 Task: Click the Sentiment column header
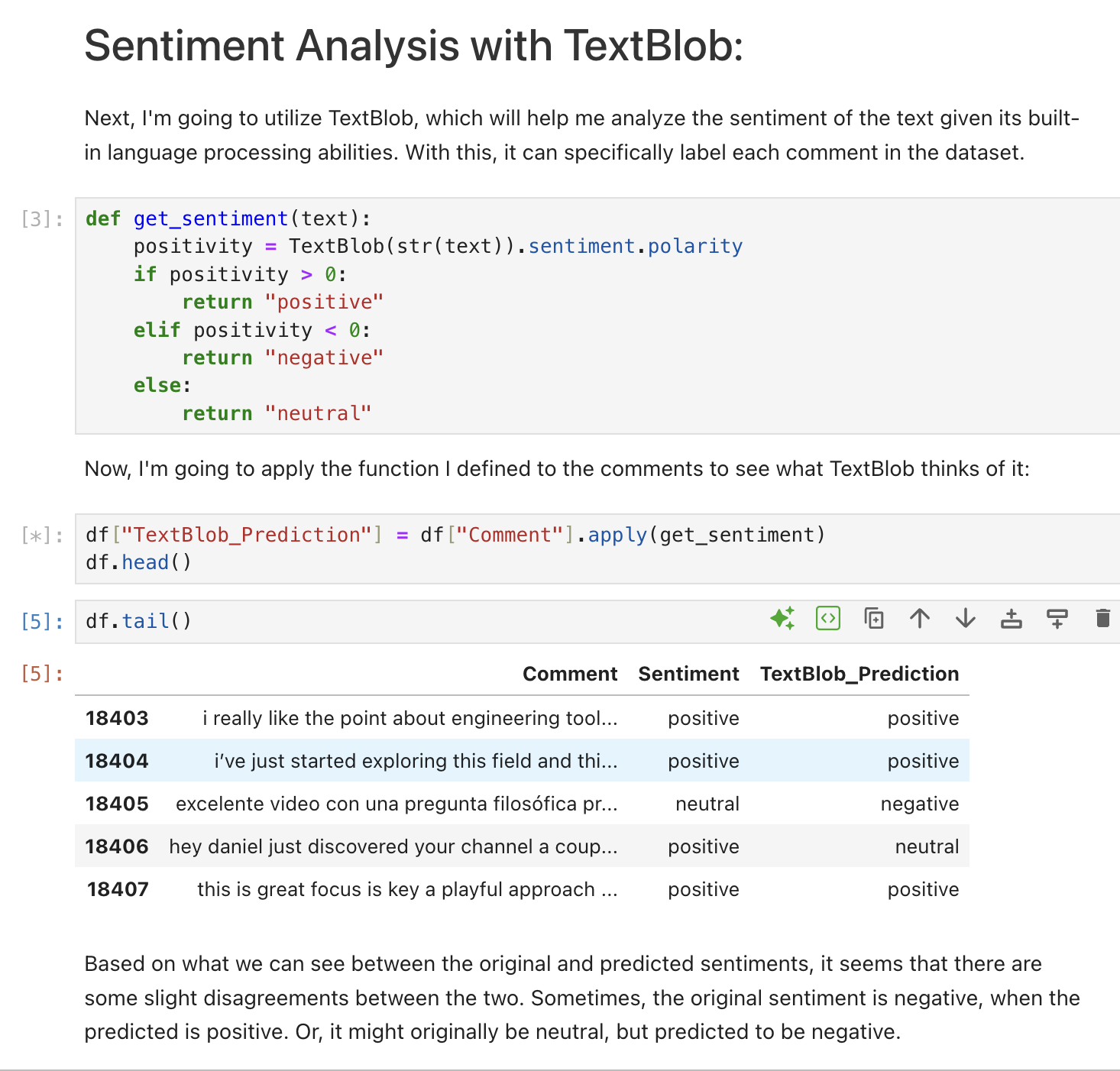coord(688,674)
